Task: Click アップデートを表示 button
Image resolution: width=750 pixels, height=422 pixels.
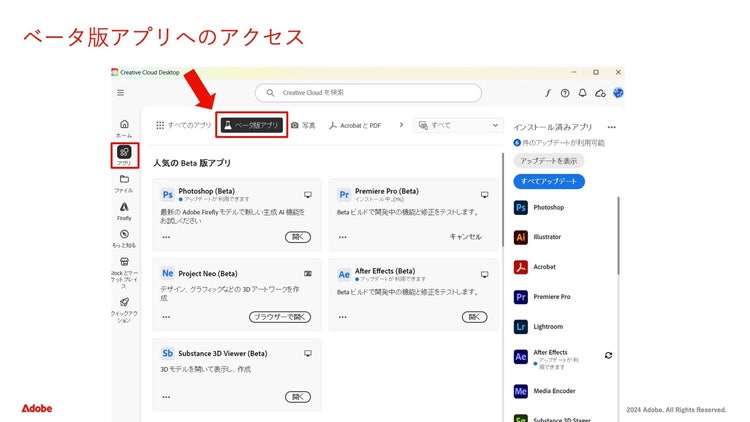Action: pyautogui.click(x=549, y=161)
